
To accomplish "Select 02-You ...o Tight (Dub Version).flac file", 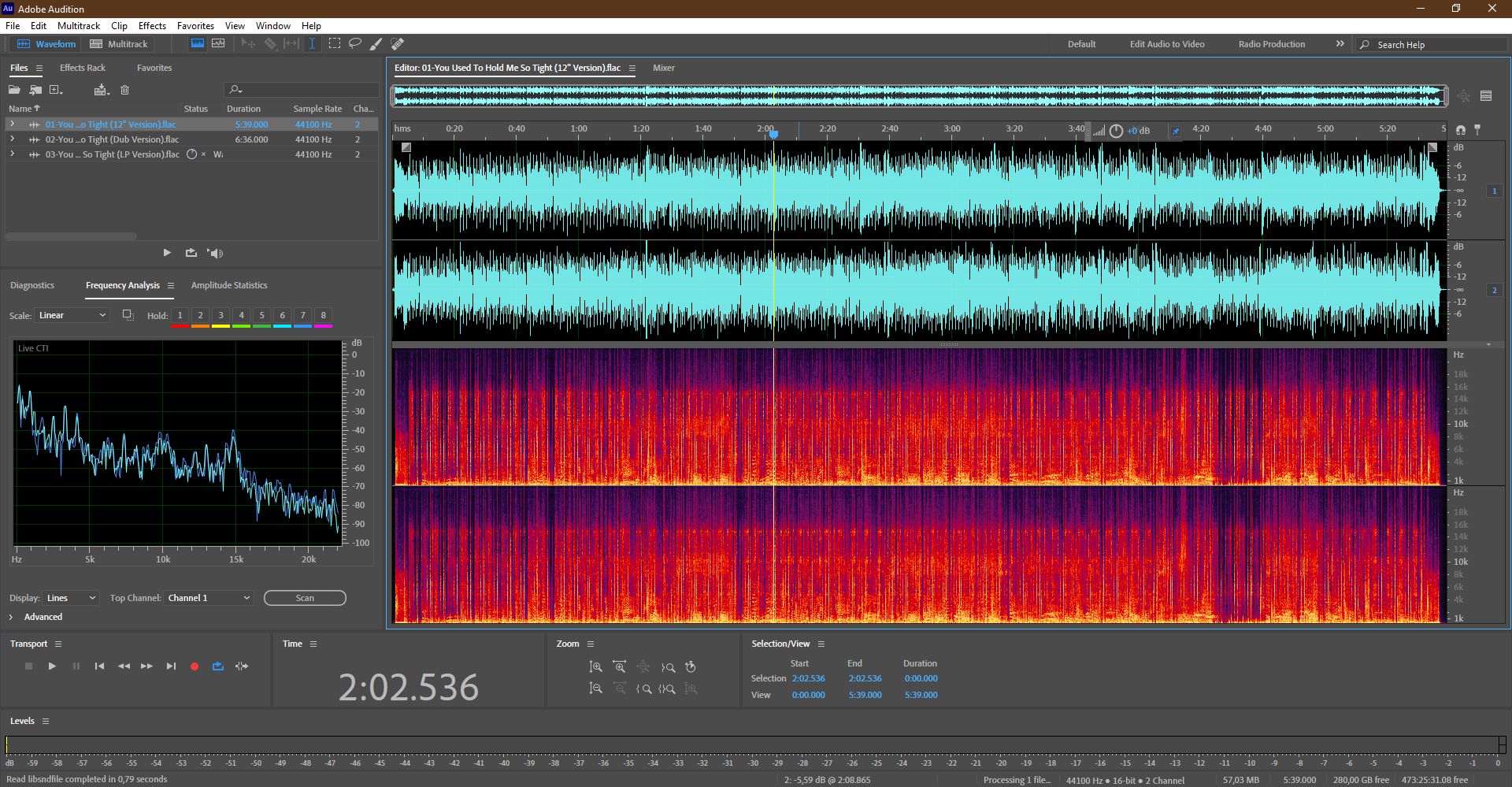I will 112,139.
